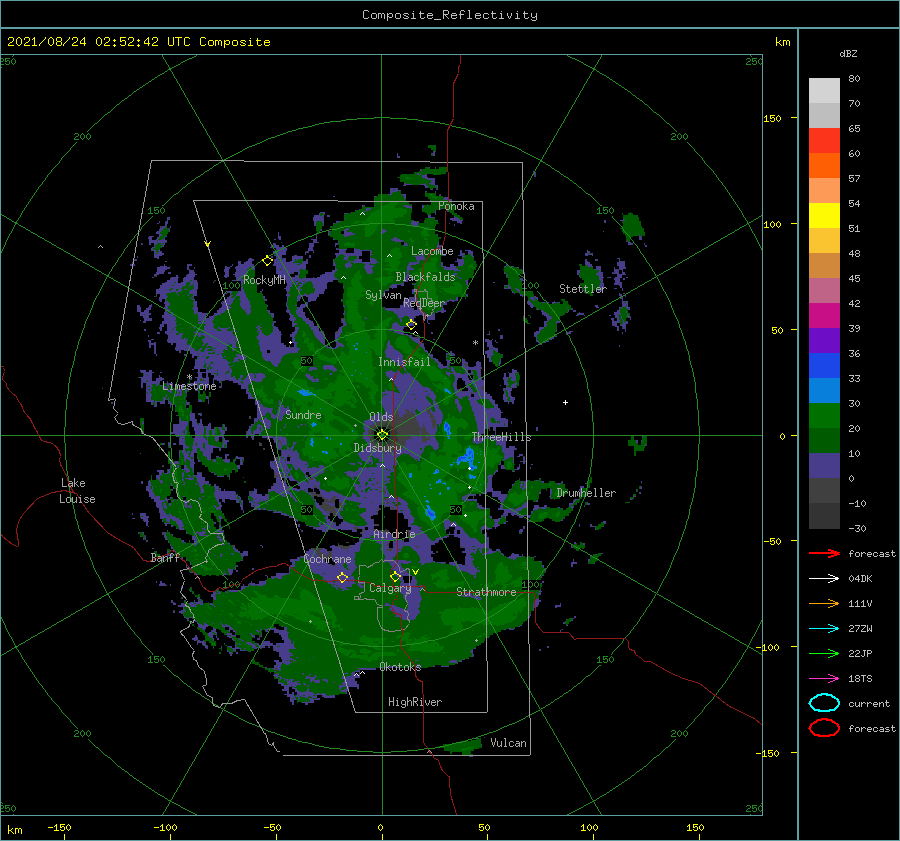Image resolution: width=900 pixels, height=841 pixels.
Task: Click the -150 tick label on bottom axis
Action: [x=59, y=827]
